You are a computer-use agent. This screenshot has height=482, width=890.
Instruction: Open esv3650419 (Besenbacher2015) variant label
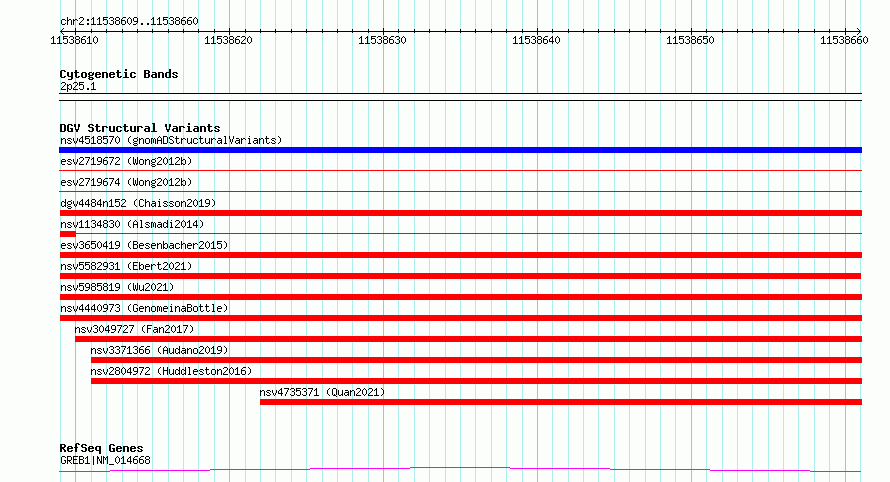click(144, 245)
